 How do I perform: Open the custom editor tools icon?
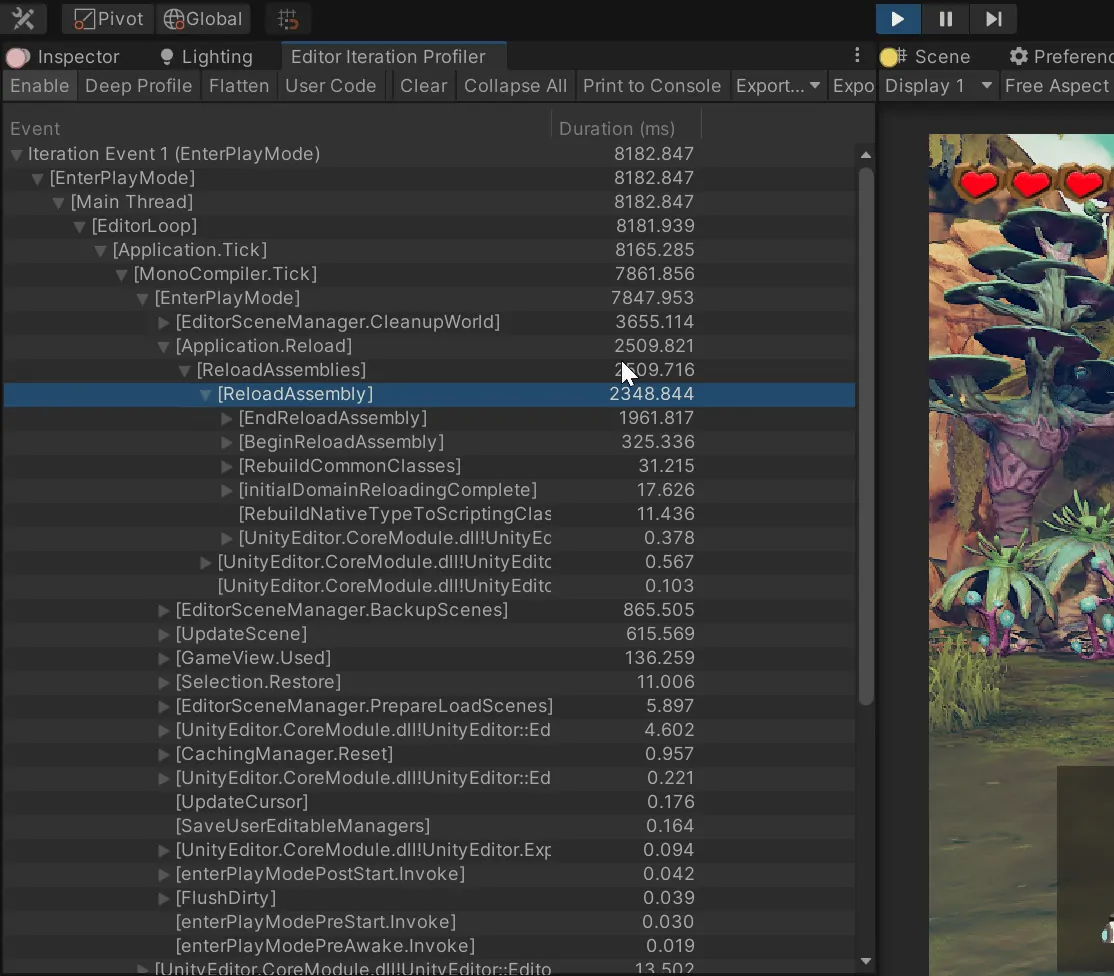(x=23, y=19)
